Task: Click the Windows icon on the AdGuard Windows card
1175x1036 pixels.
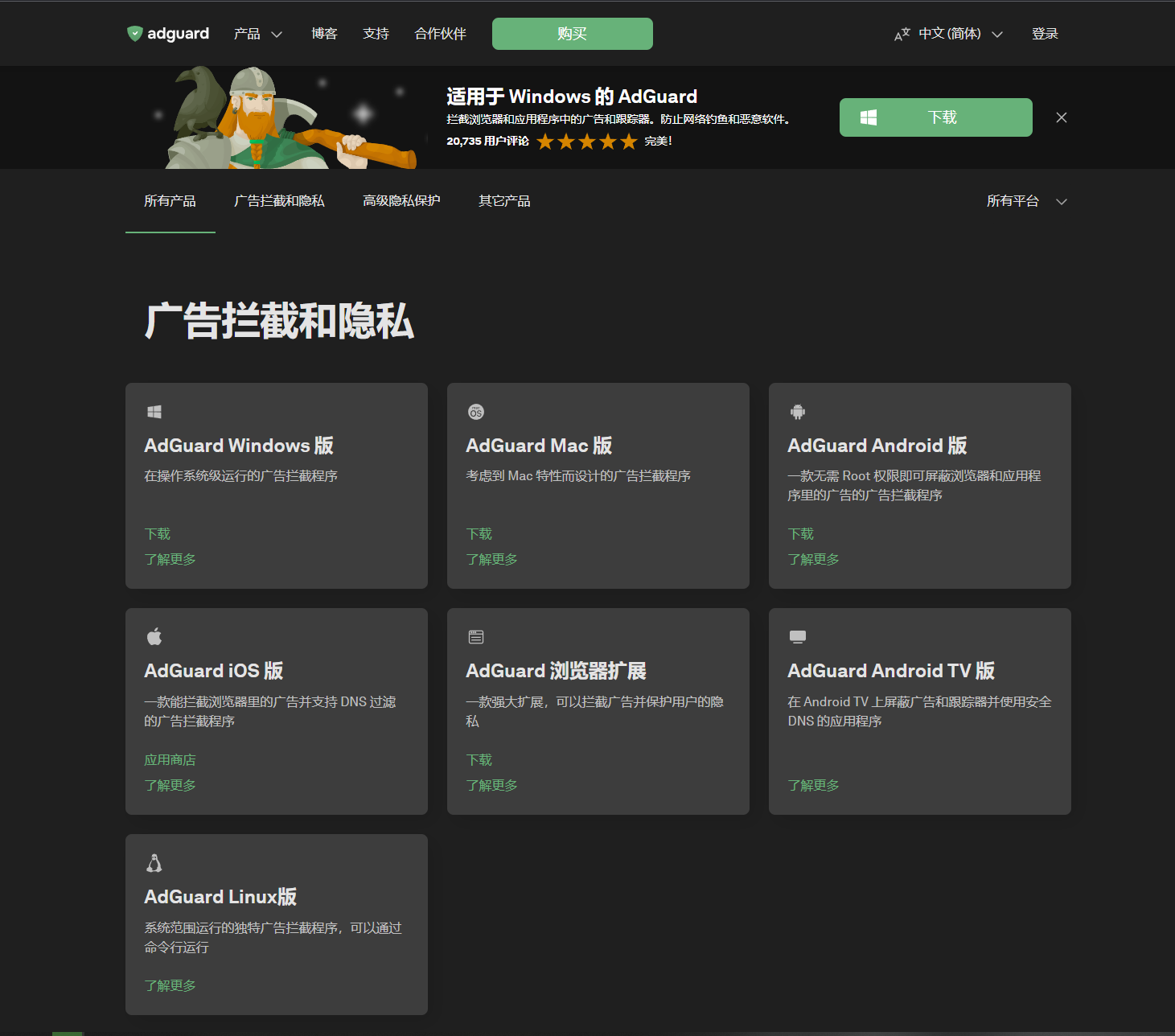Action: point(154,412)
